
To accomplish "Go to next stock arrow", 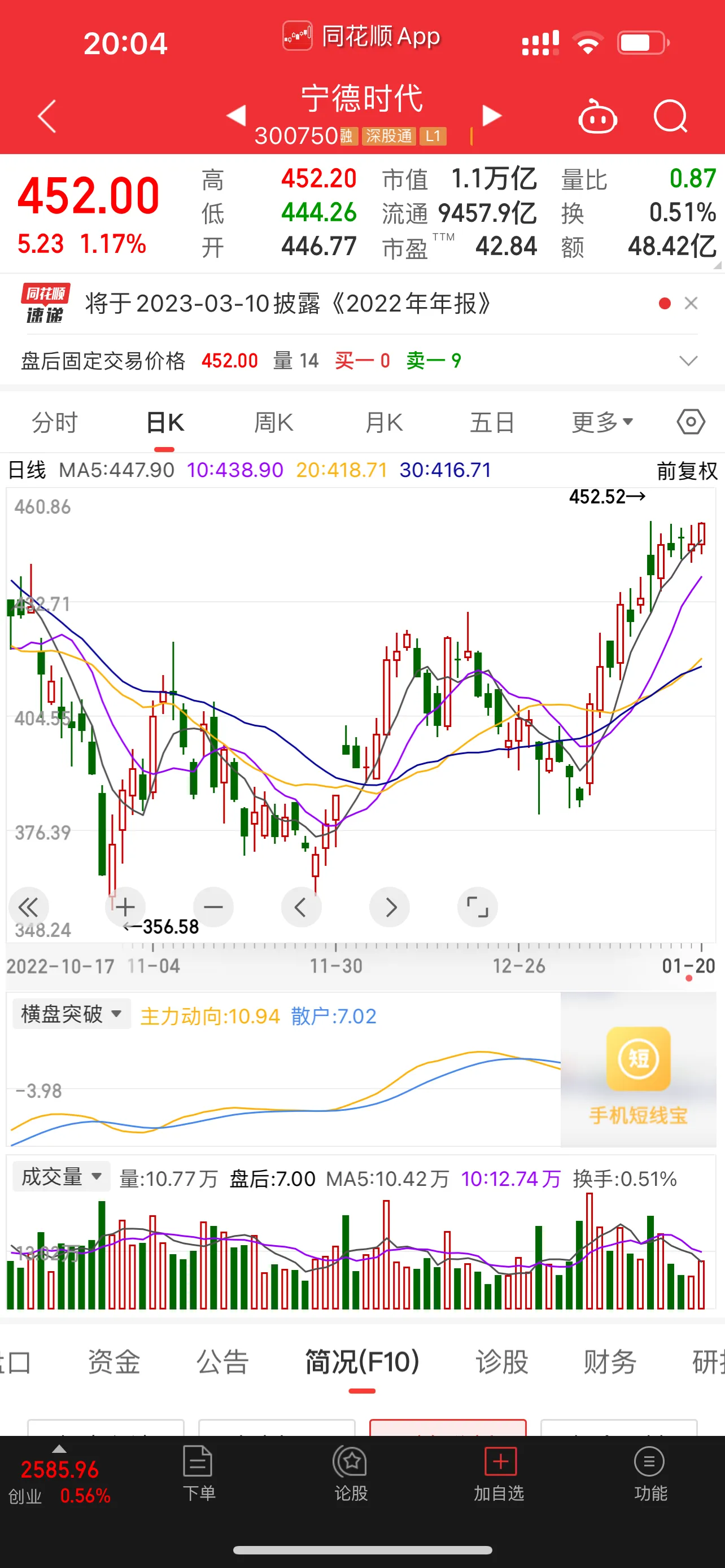I will [x=491, y=115].
